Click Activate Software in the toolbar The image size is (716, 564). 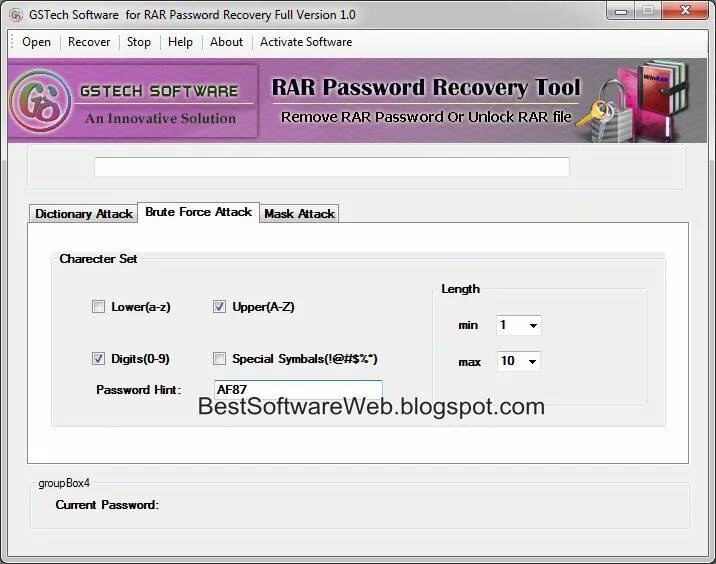click(306, 42)
